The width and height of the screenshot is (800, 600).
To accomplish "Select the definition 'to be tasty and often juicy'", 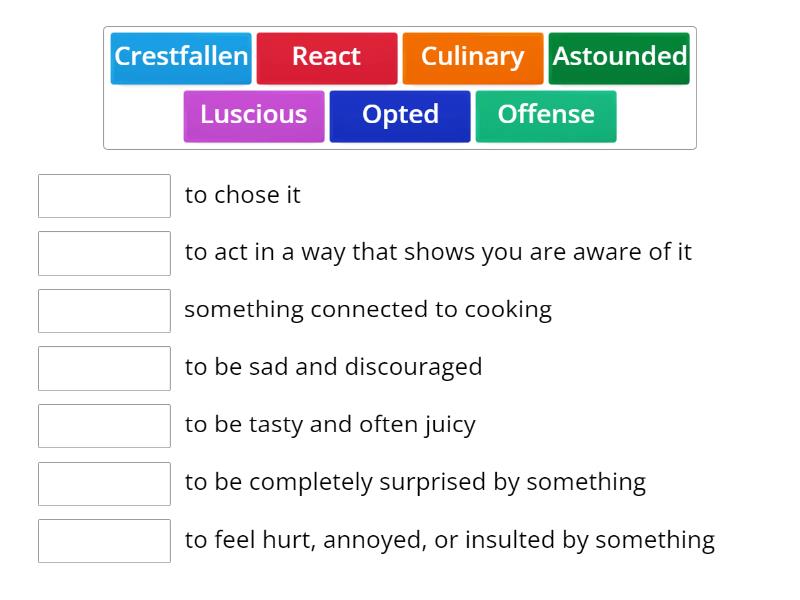I will click(x=330, y=425).
